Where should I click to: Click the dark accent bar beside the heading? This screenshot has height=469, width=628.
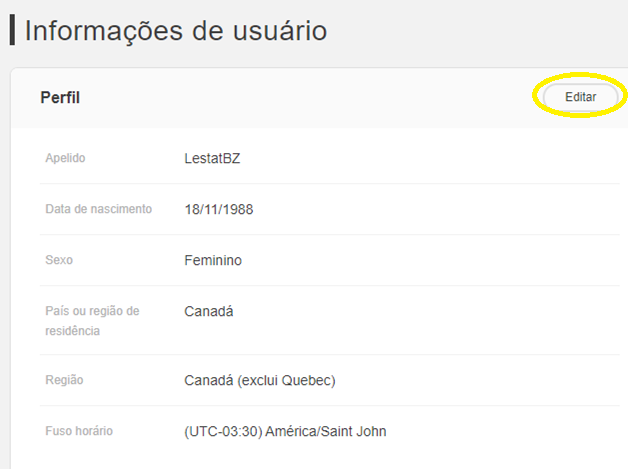[12, 30]
